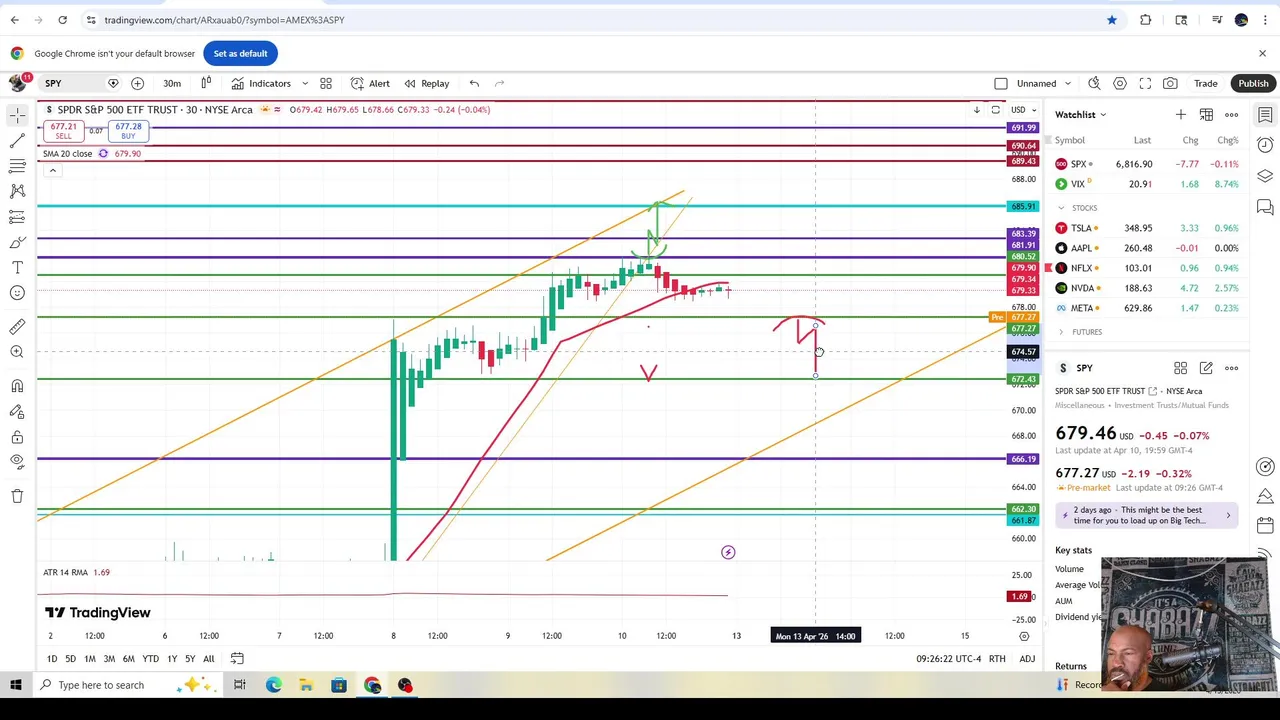Image resolution: width=1280 pixels, height=720 pixels.
Task: Toggle lock all drawing tools
Action: [17, 437]
